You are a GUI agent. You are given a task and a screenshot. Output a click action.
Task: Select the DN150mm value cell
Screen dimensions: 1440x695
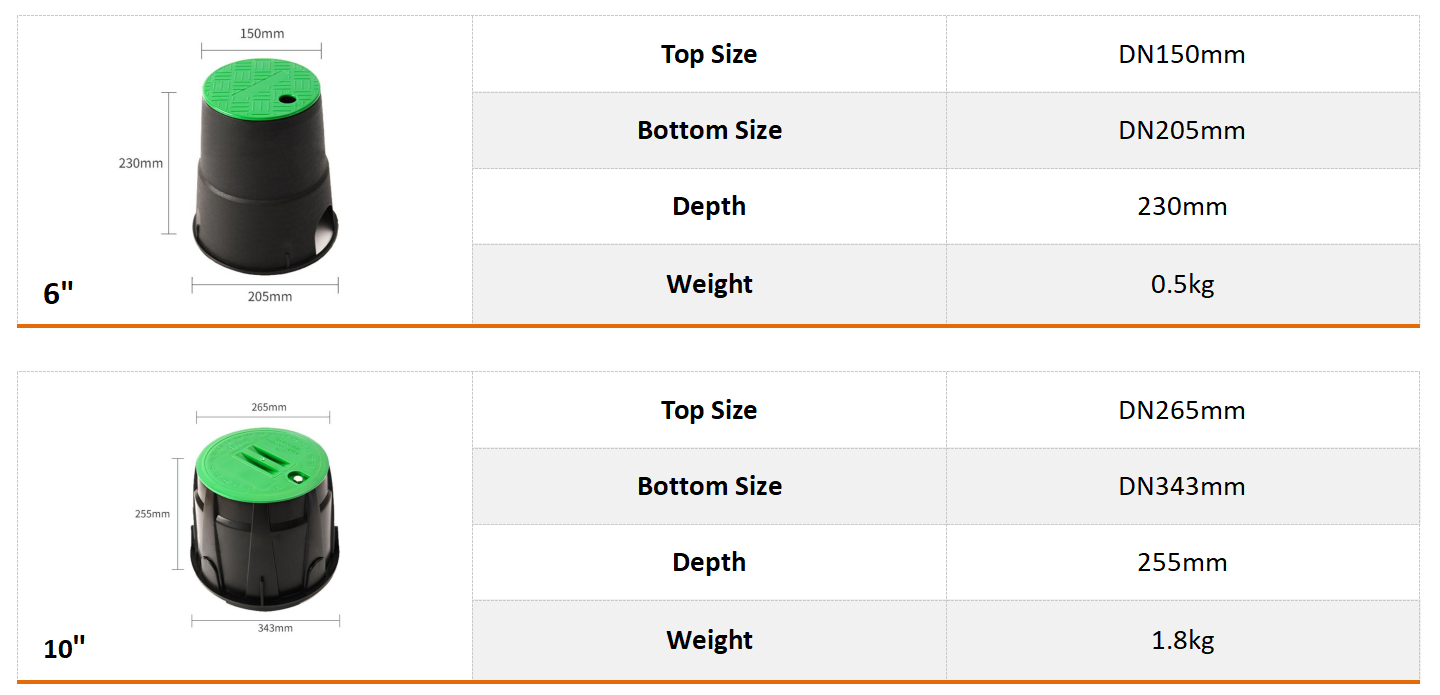1182,54
